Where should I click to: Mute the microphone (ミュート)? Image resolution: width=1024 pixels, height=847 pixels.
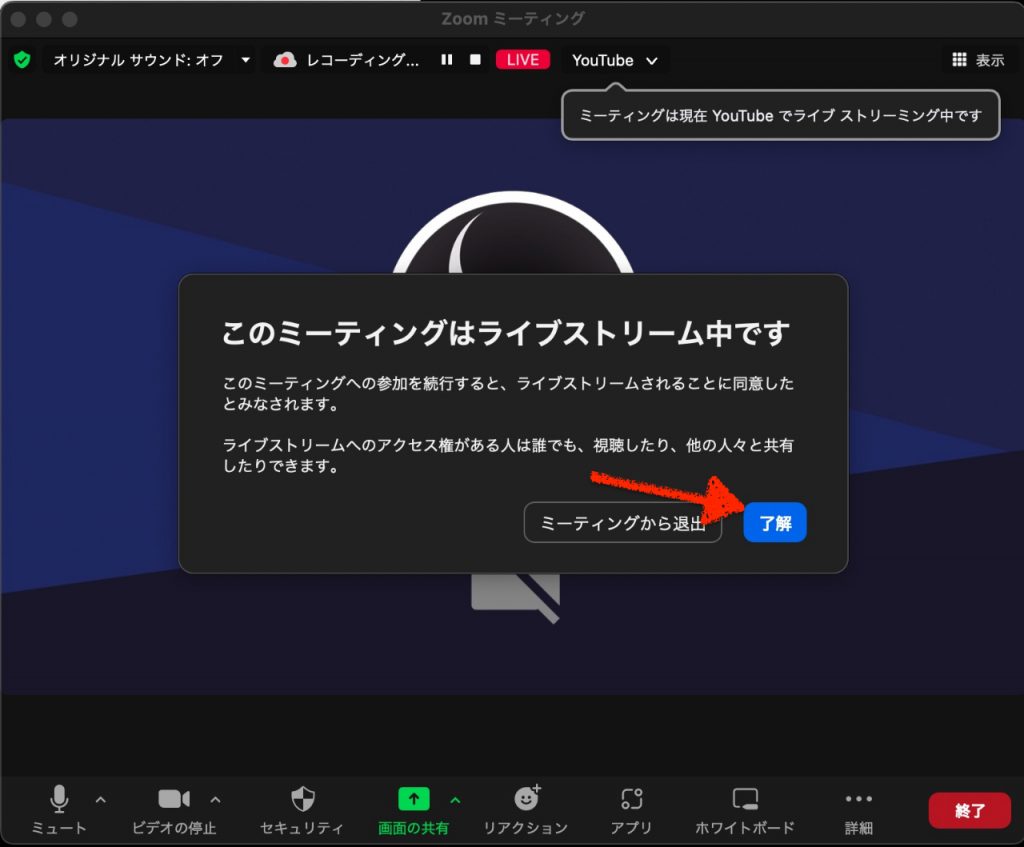coord(59,799)
